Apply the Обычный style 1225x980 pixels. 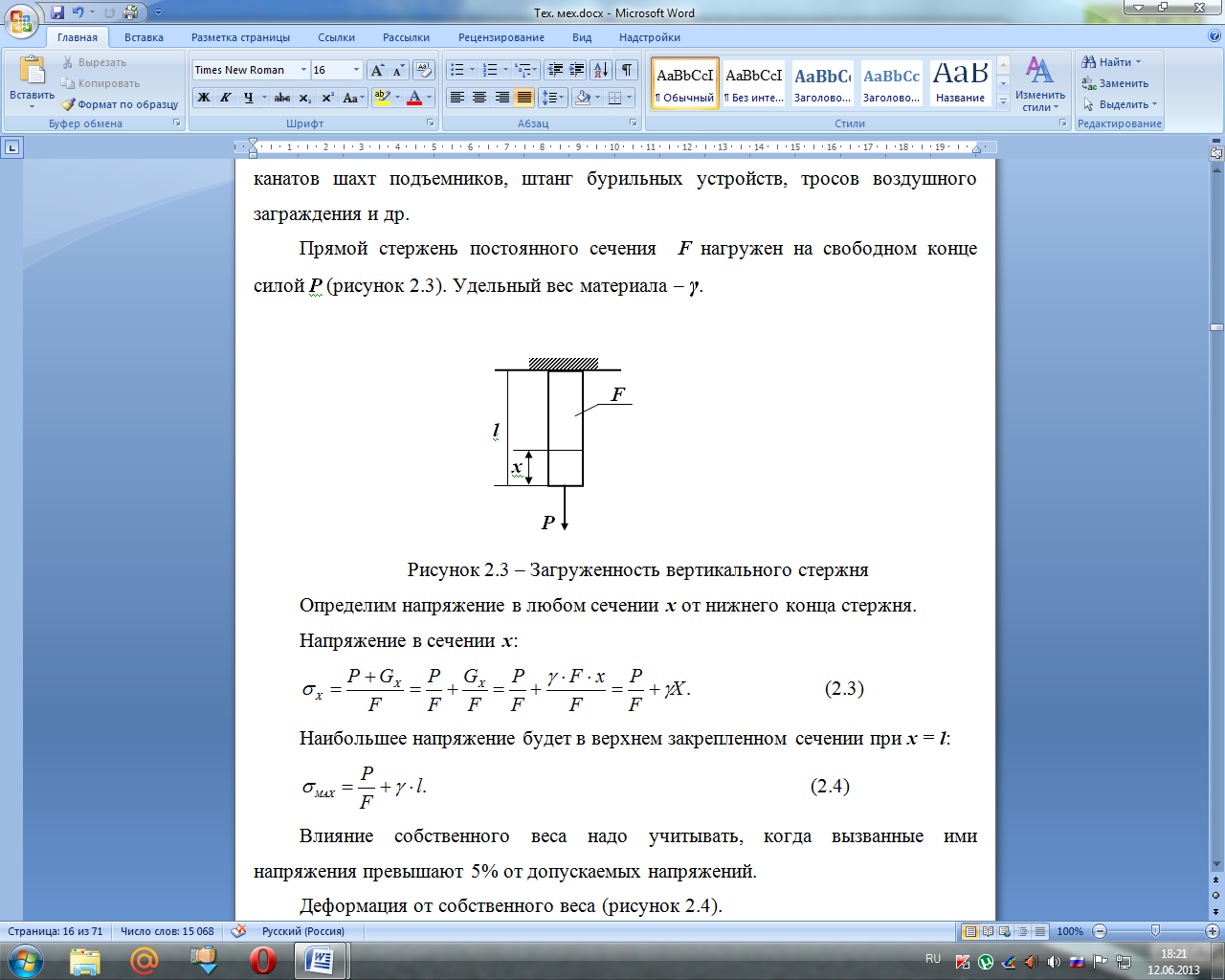coord(685,83)
